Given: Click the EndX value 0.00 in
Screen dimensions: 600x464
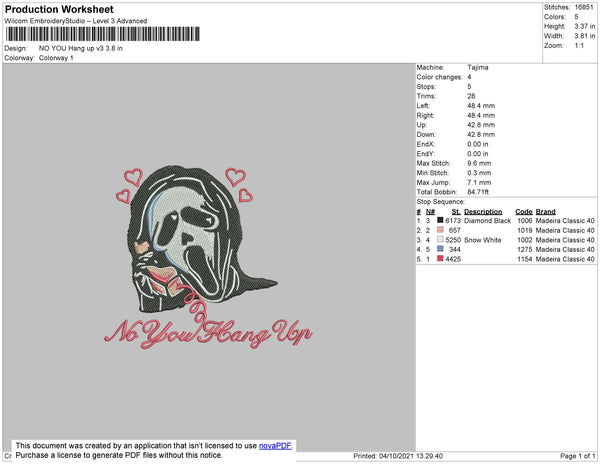Looking at the screenshot, I should pos(478,144).
